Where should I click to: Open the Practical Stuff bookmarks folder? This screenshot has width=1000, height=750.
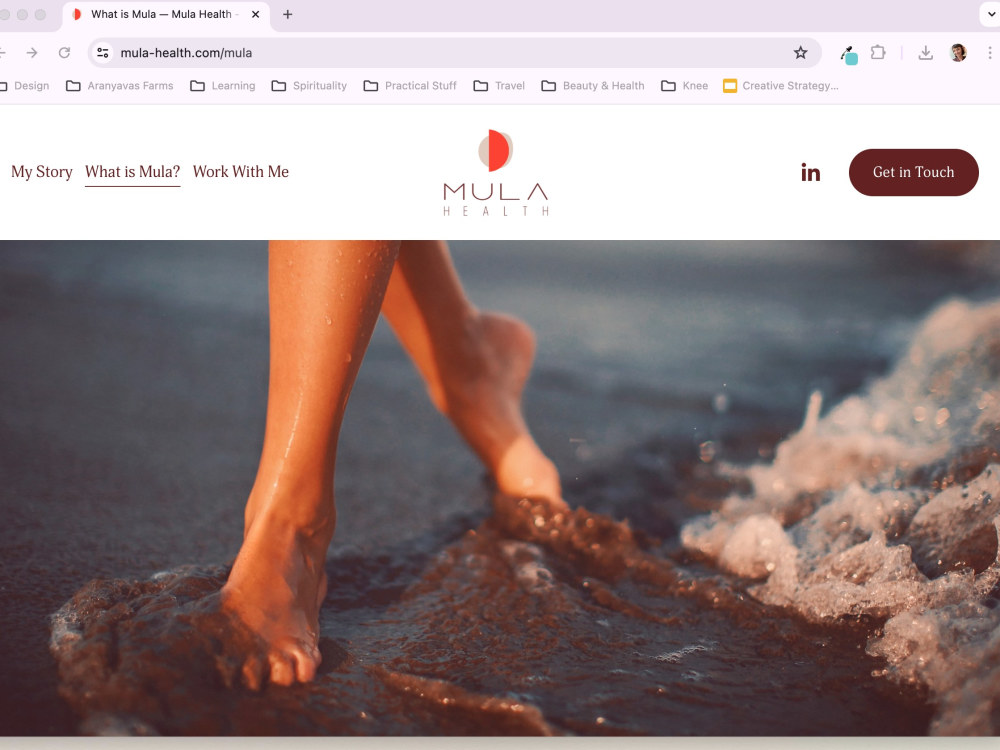click(x=410, y=85)
